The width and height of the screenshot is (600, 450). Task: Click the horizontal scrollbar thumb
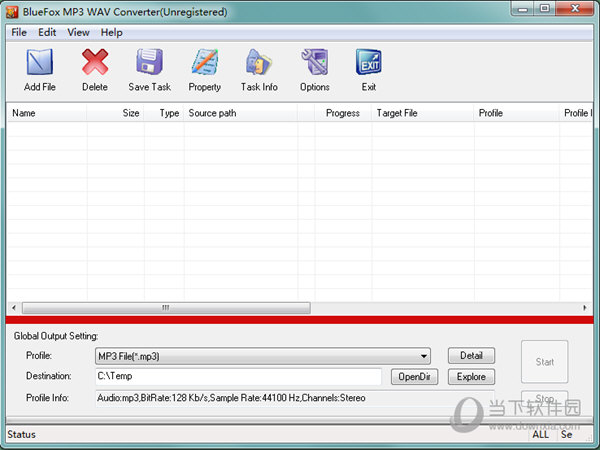[x=166, y=308]
